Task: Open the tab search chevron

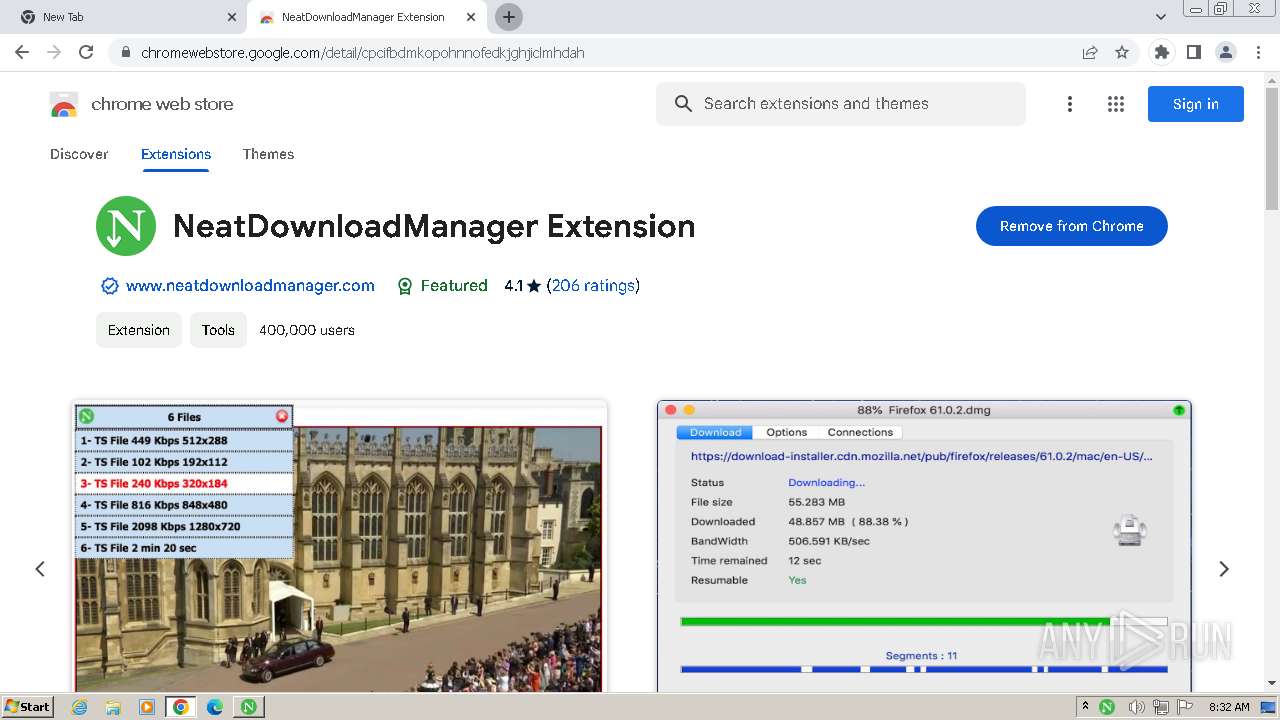Action: click(1160, 17)
